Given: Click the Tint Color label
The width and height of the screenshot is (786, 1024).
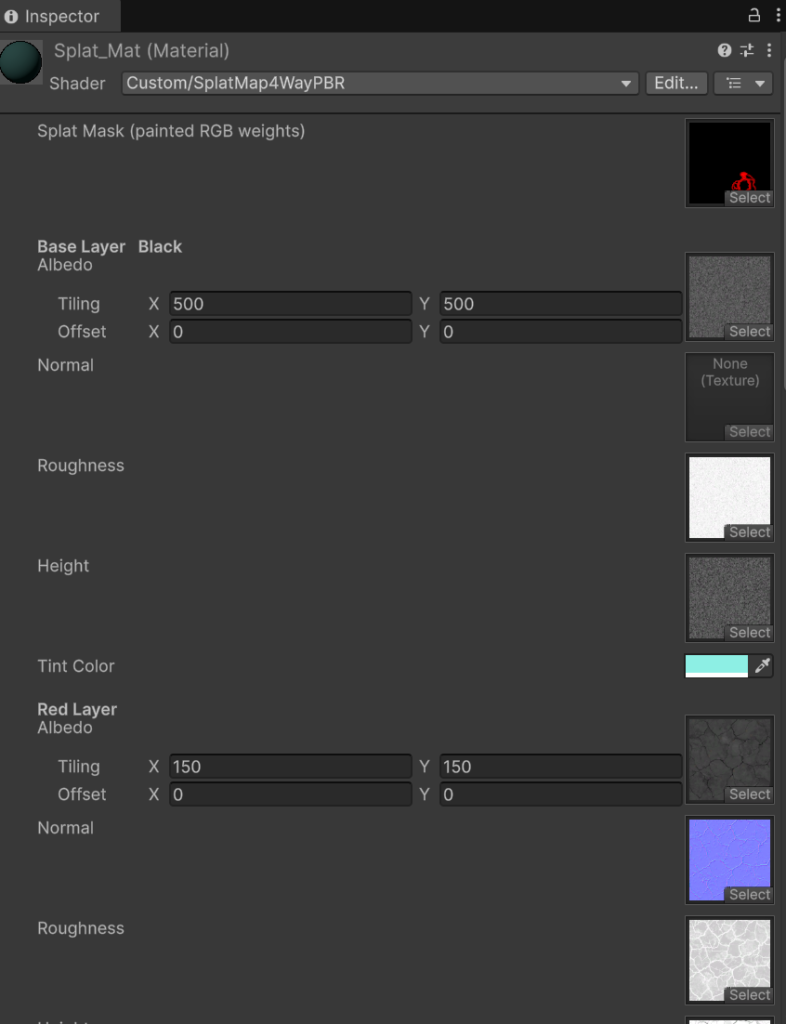Looking at the screenshot, I should tap(76, 666).
